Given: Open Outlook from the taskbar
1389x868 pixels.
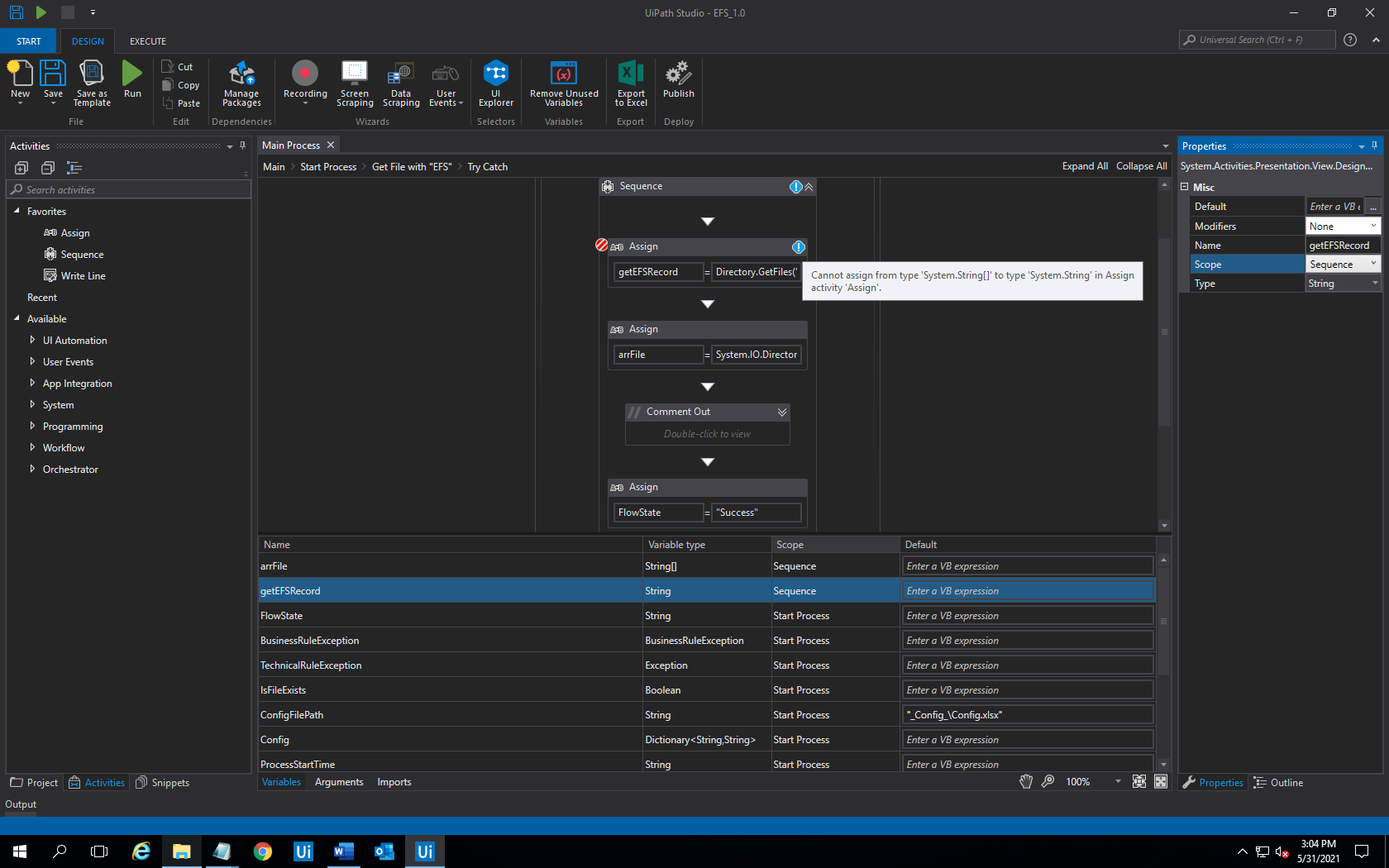Looking at the screenshot, I should coord(384,851).
